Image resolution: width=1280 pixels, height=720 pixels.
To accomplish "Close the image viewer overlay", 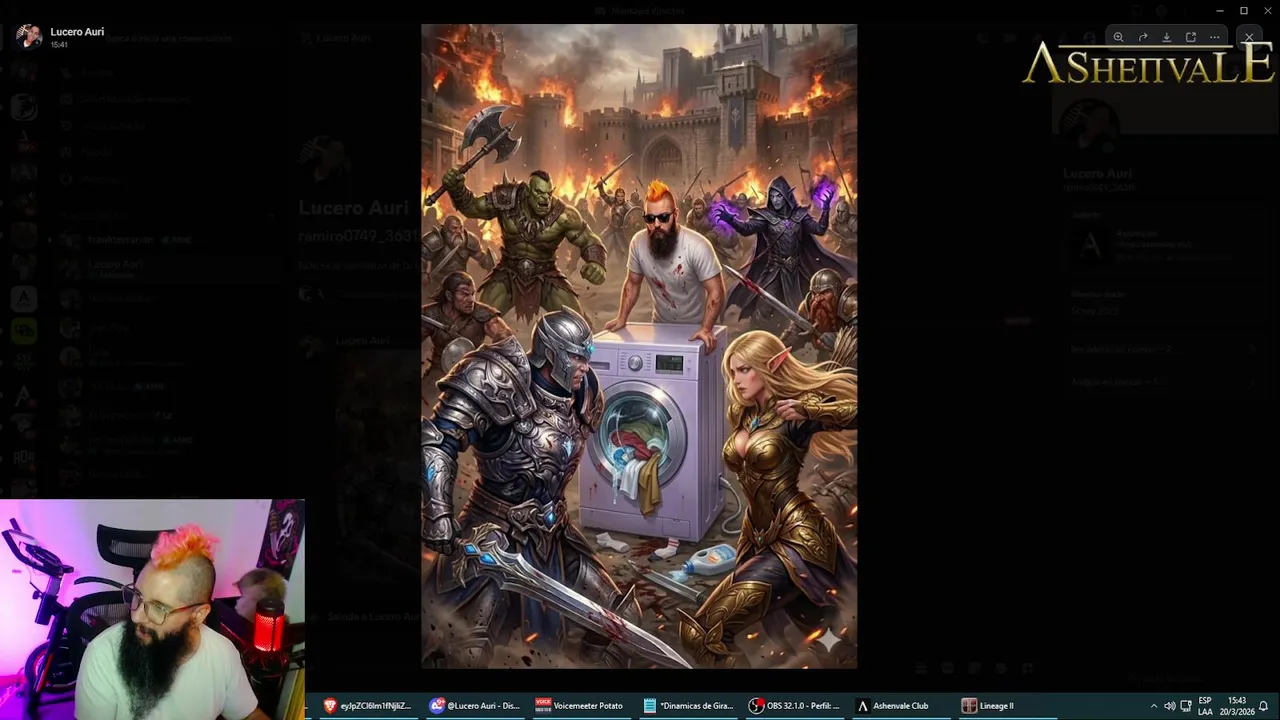I will click(1249, 37).
